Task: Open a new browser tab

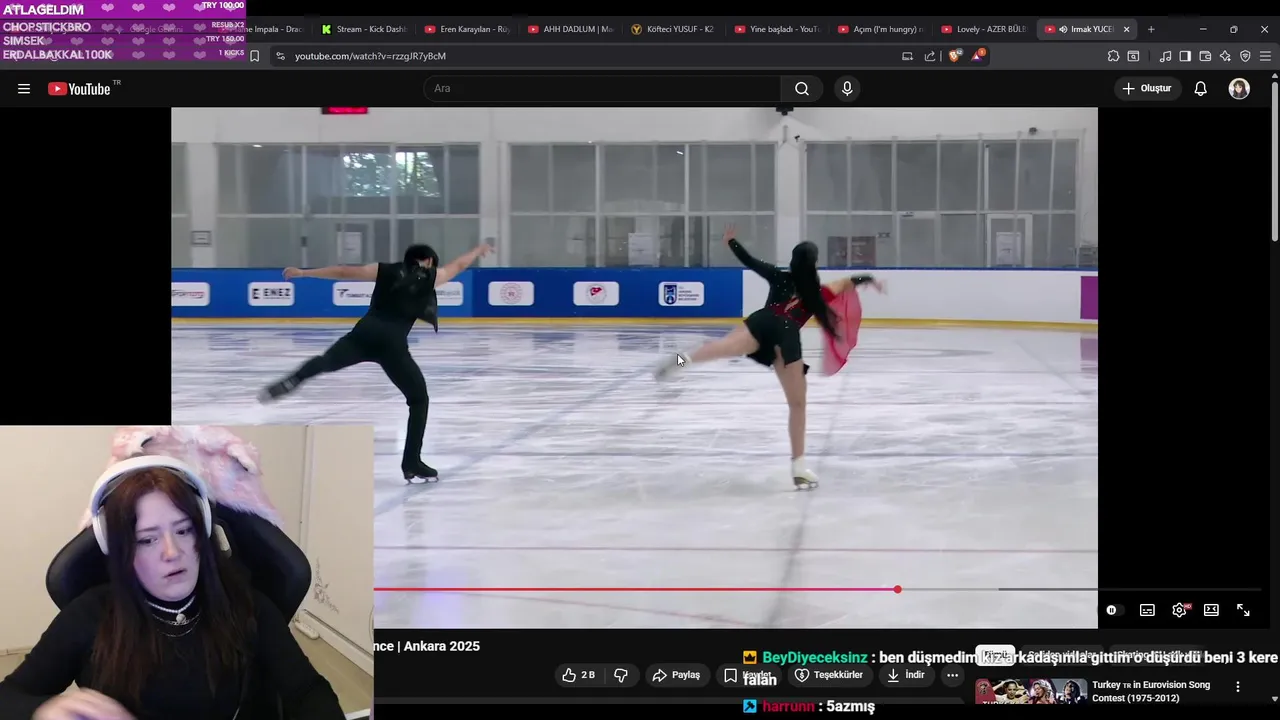Action: (1151, 29)
